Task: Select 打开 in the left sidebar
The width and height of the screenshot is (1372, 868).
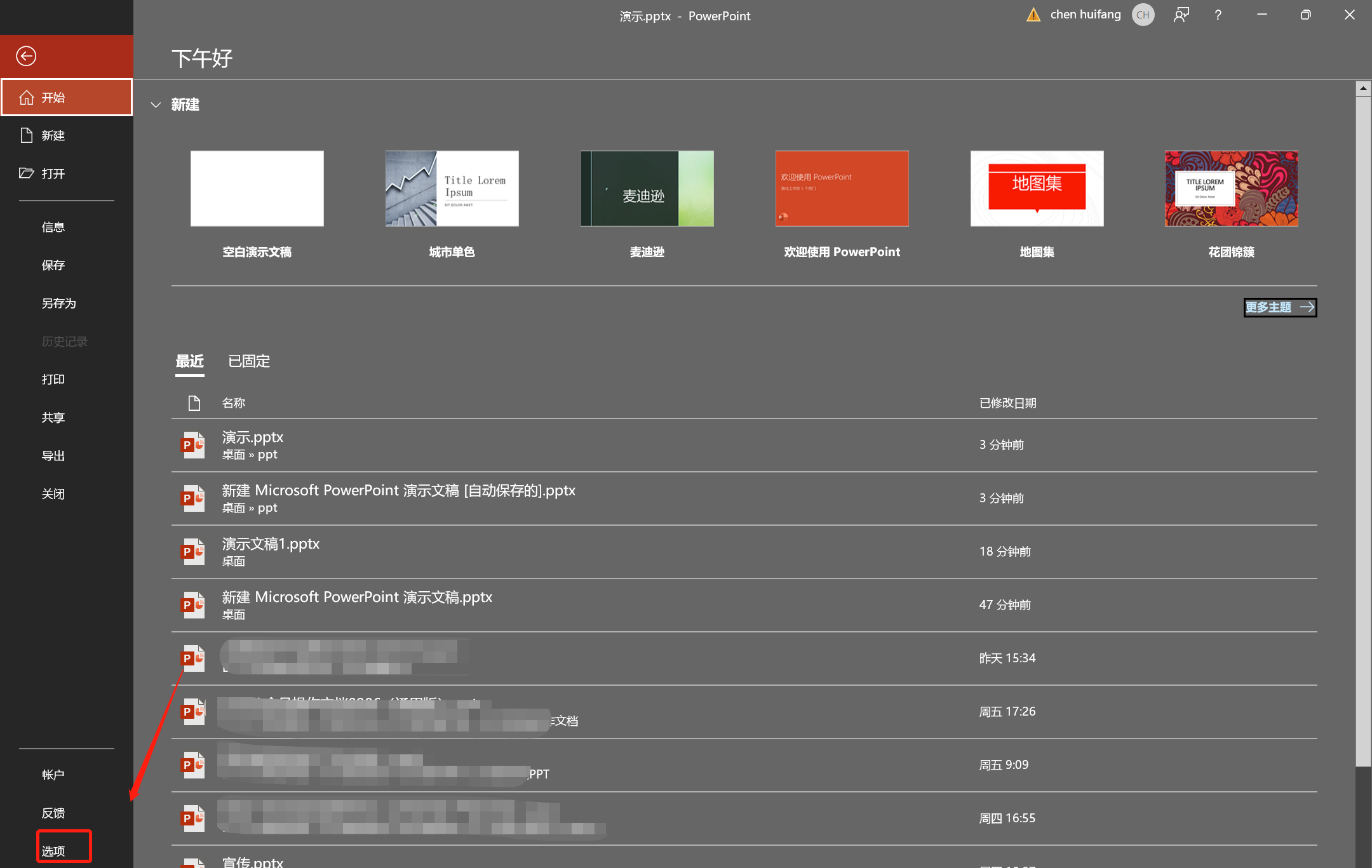Action: point(67,173)
